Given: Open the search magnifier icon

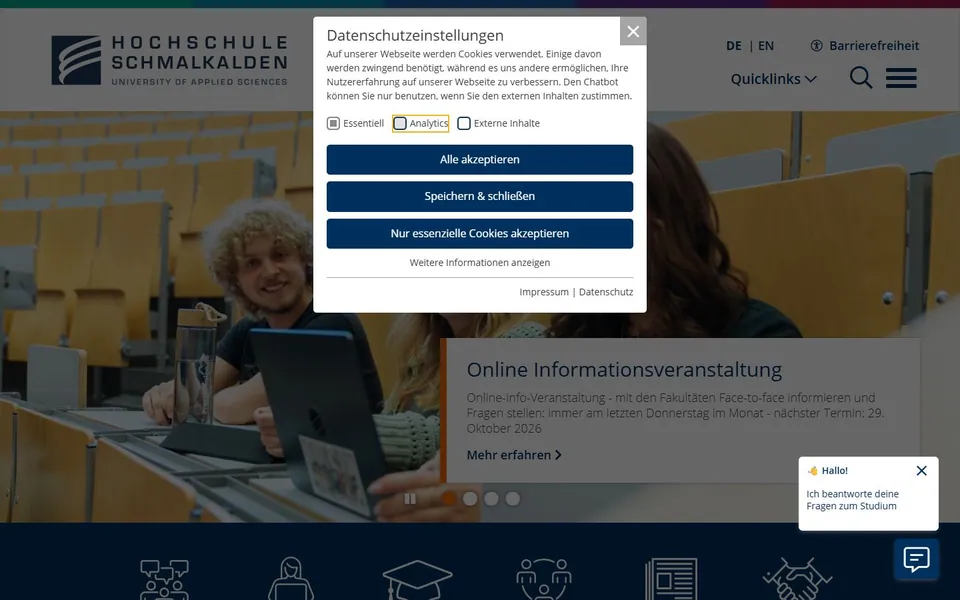Looking at the screenshot, I should click(x=861, y=78).
